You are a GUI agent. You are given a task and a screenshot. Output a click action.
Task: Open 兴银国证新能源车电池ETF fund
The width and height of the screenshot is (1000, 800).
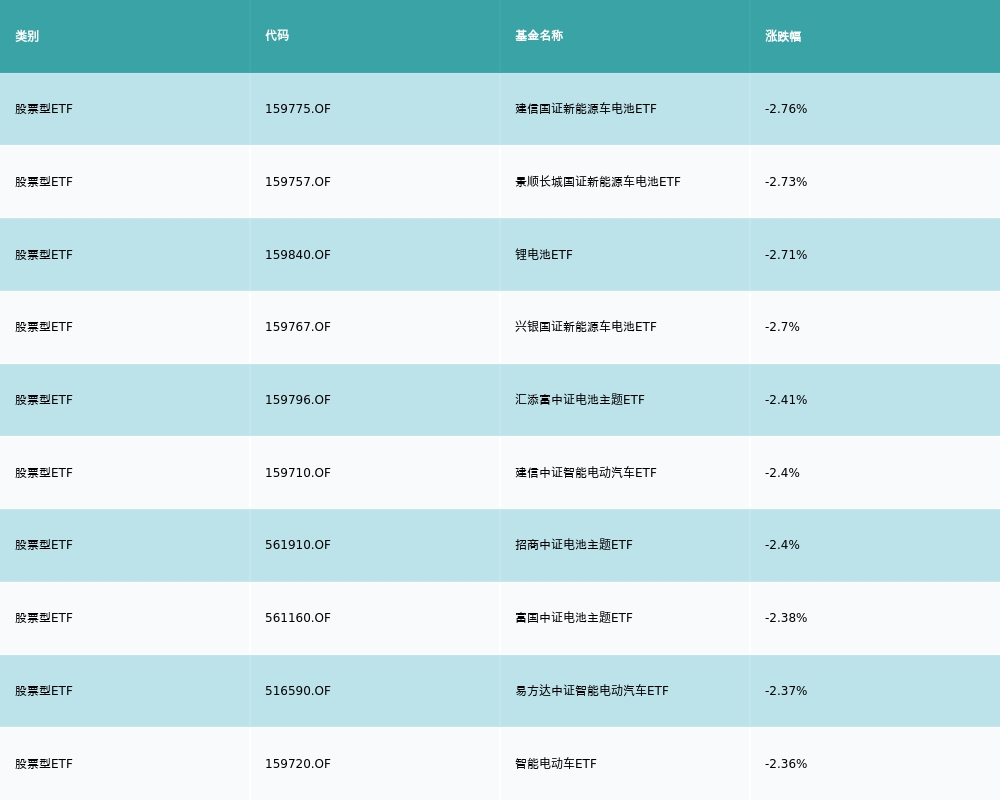coord(585,327)
